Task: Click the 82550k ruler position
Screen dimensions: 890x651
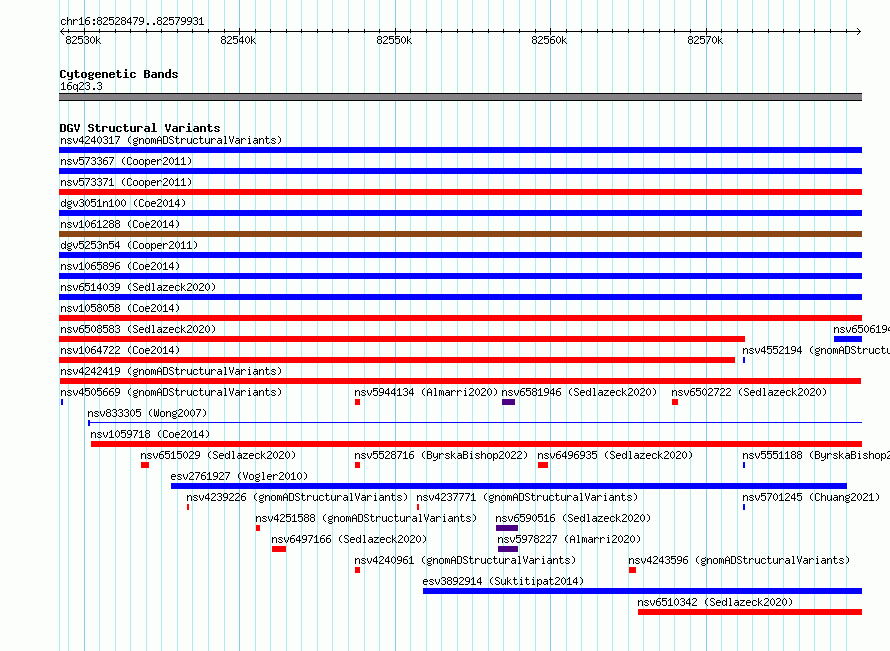Action: (x=394, y=40)
